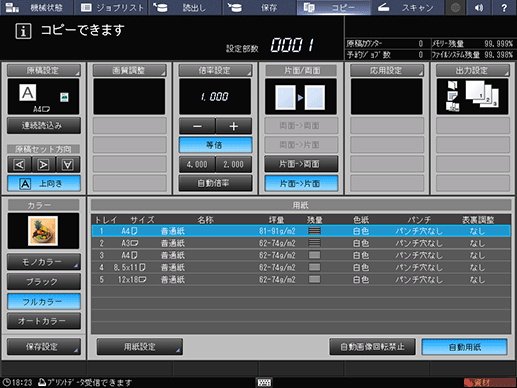
Task: Open the 機械状態 machine status tab
Action: click(37, 7)
